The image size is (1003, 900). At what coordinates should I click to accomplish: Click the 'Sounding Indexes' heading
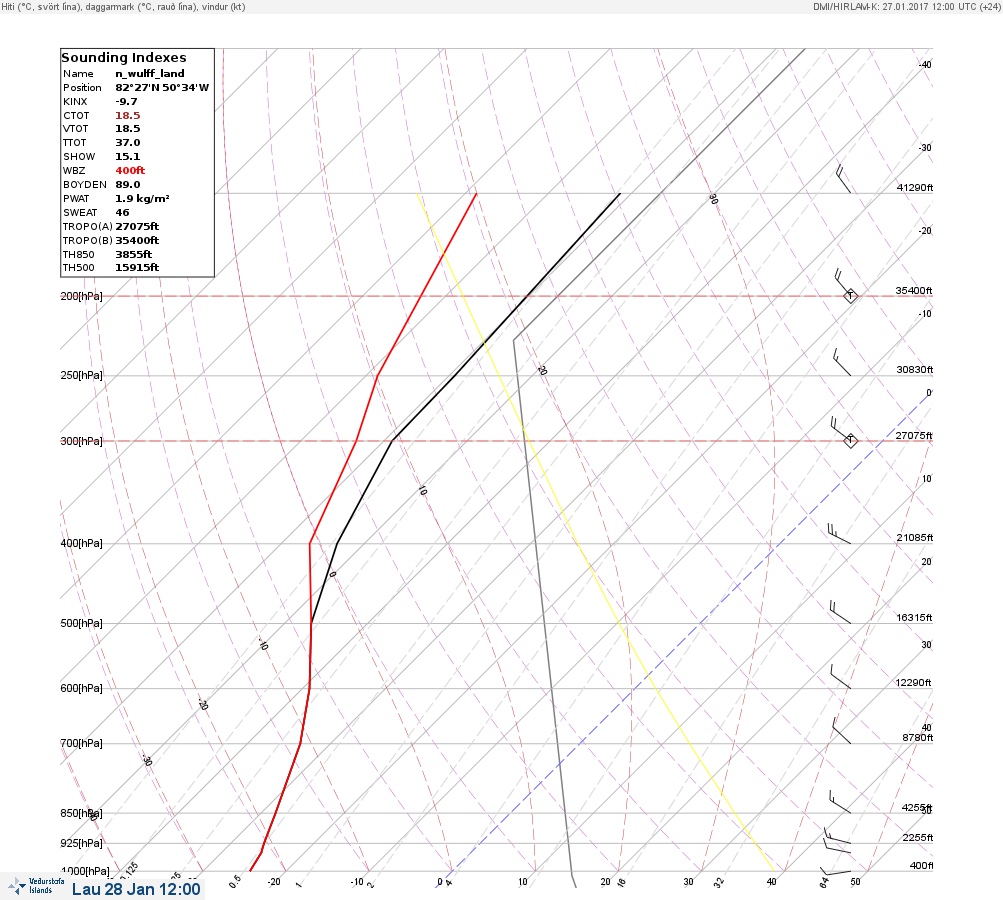pyautogui.click(x=124, y=58)
